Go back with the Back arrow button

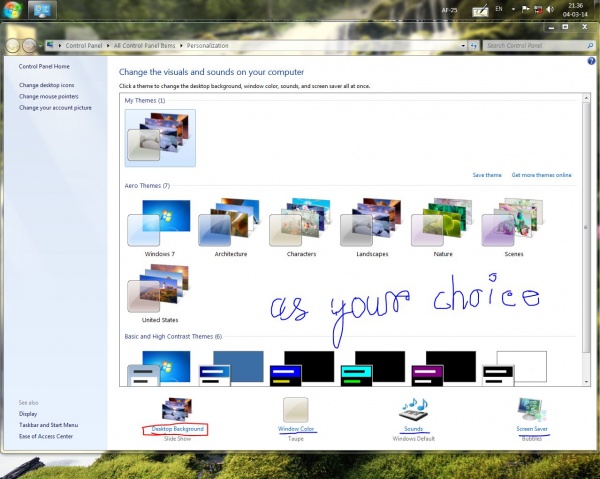[x=13, y=46]
